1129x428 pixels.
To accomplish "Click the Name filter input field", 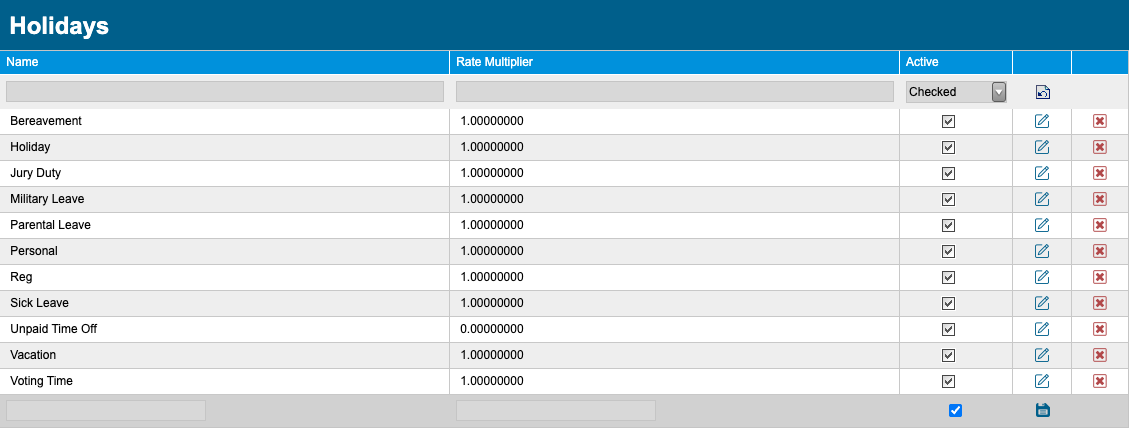I will coord(225,92).
